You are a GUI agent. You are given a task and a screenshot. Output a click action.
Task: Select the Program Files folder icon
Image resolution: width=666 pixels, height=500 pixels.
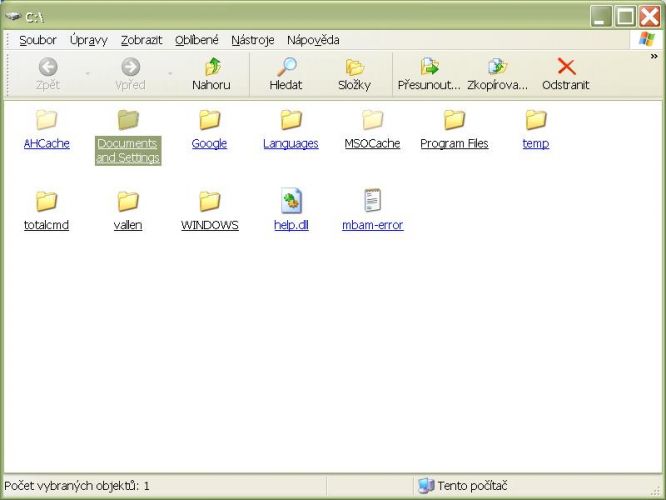point(454,120)
